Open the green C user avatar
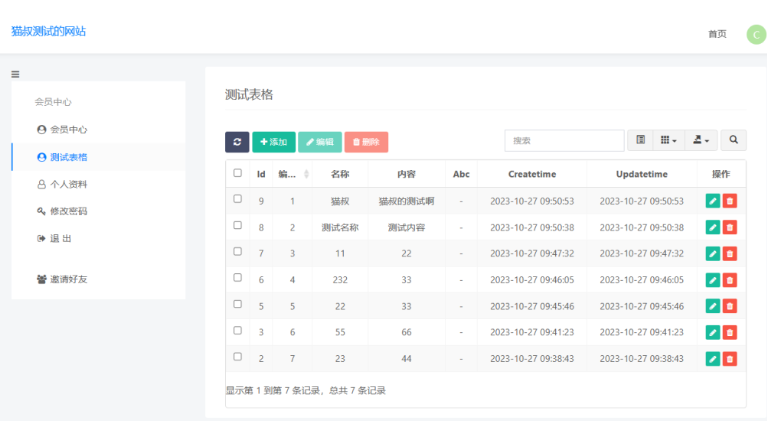Image resolution: width=767 pixels, height=421 pixels. click(x=756, y=34)
